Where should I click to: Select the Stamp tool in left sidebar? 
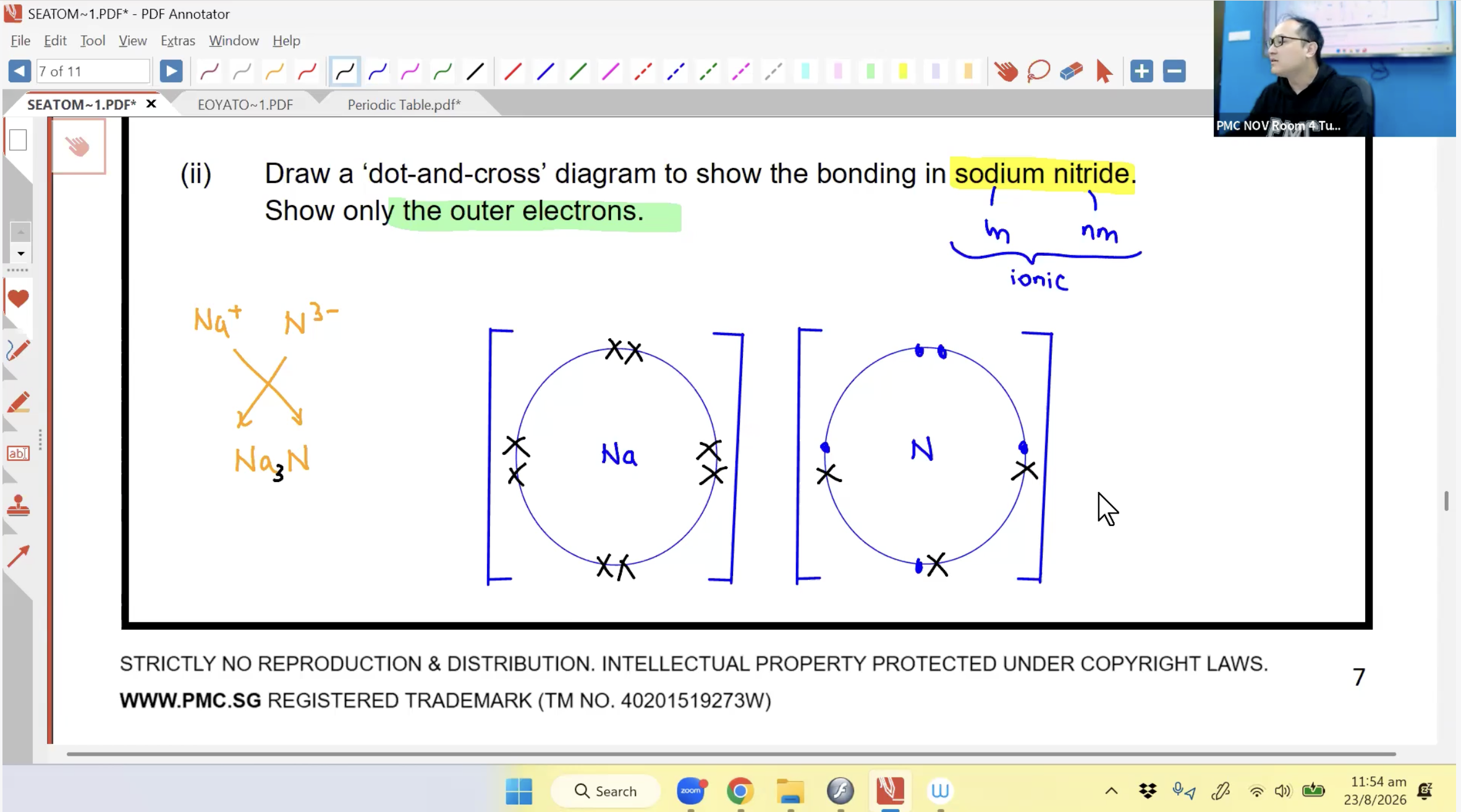point(18,505)
